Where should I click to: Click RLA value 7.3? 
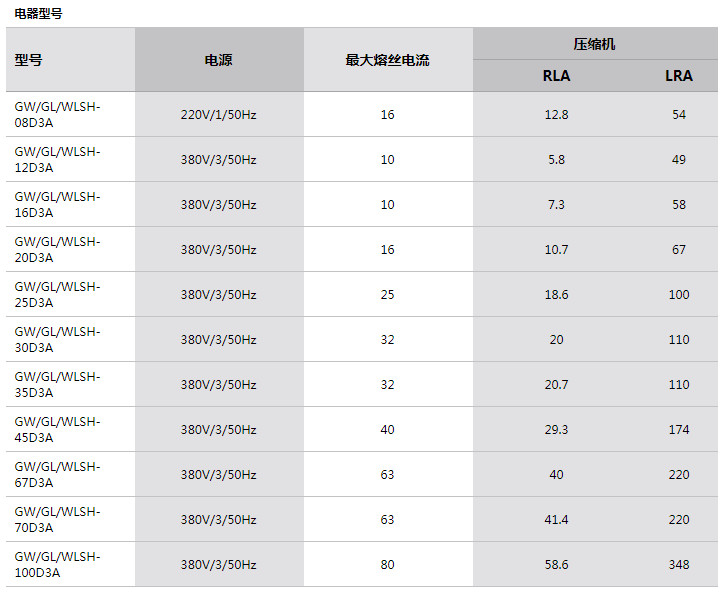(556, 205)
